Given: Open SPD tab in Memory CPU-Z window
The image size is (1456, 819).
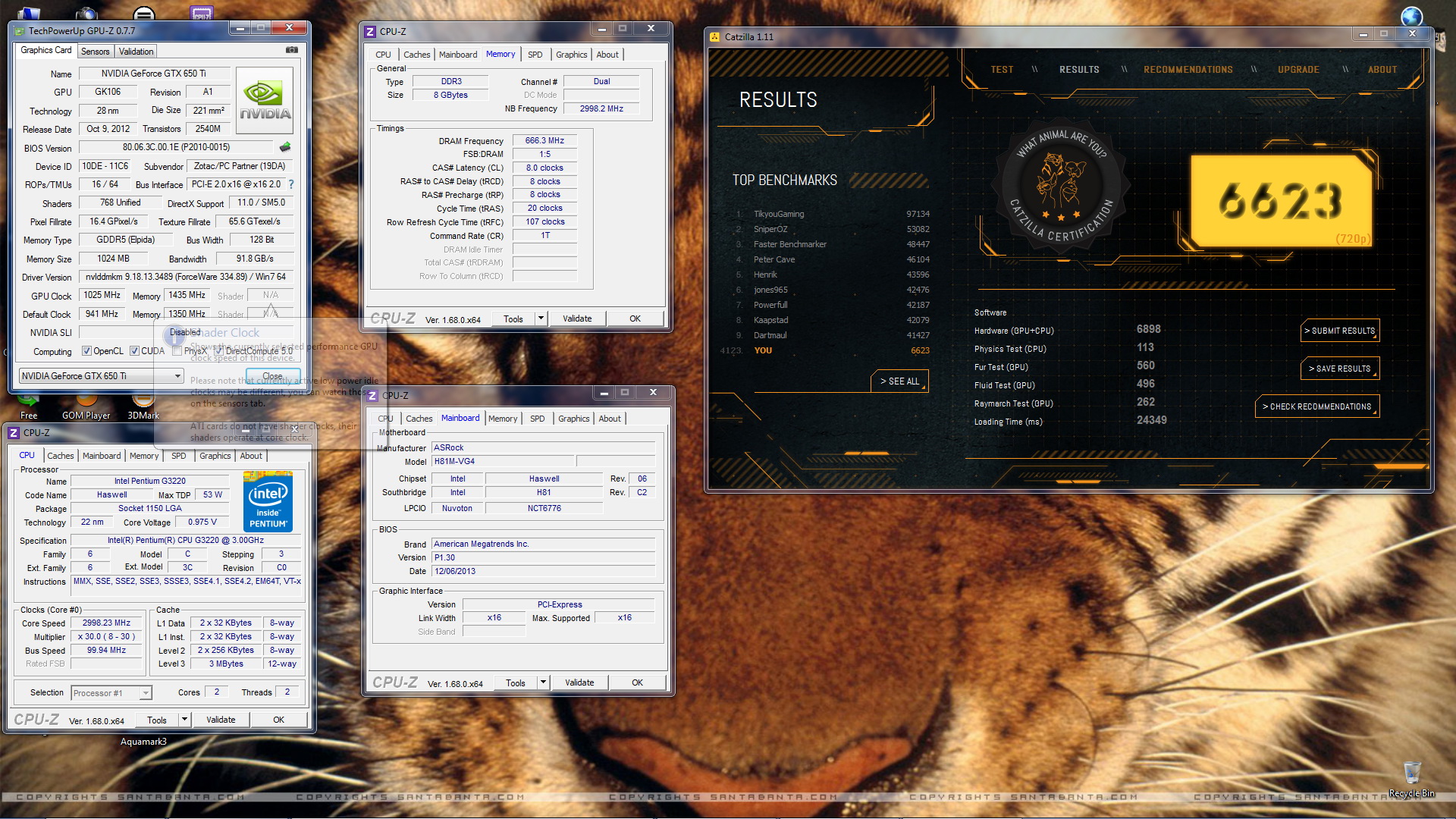Looking at the screenshot, I should point(535,55).
